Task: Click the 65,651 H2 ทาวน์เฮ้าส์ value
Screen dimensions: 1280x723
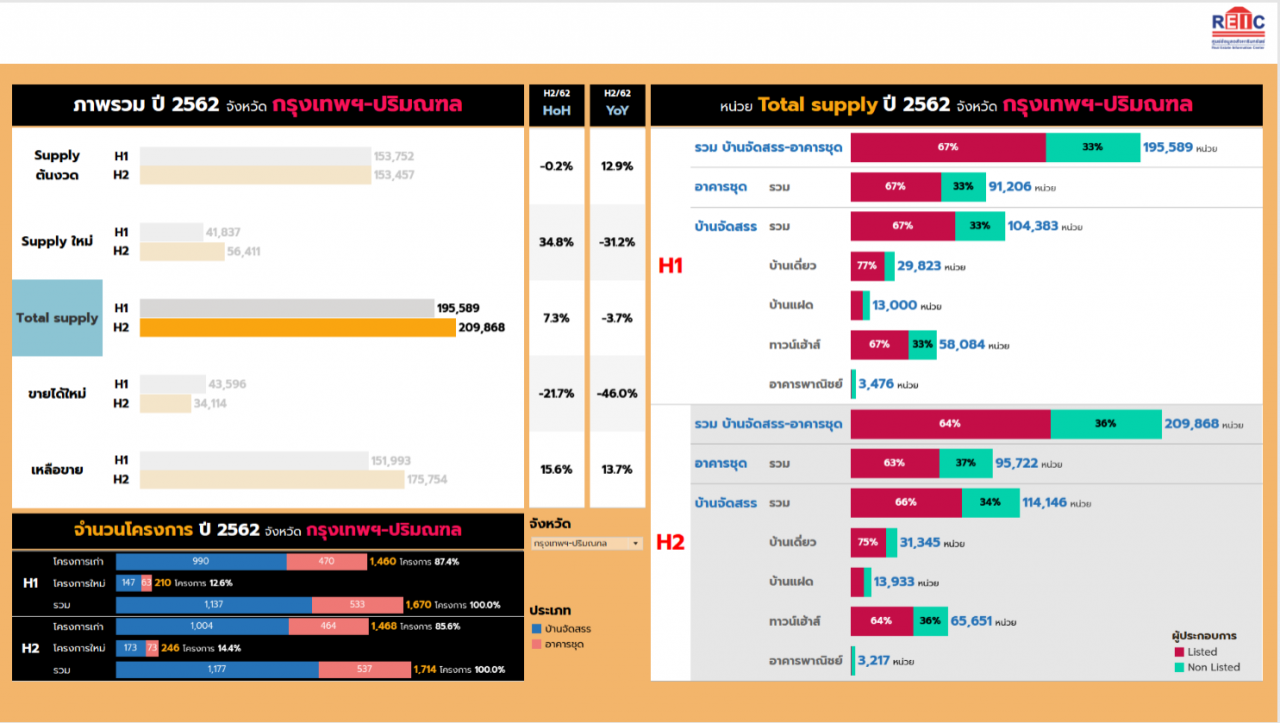Action: tap(971, 621)
